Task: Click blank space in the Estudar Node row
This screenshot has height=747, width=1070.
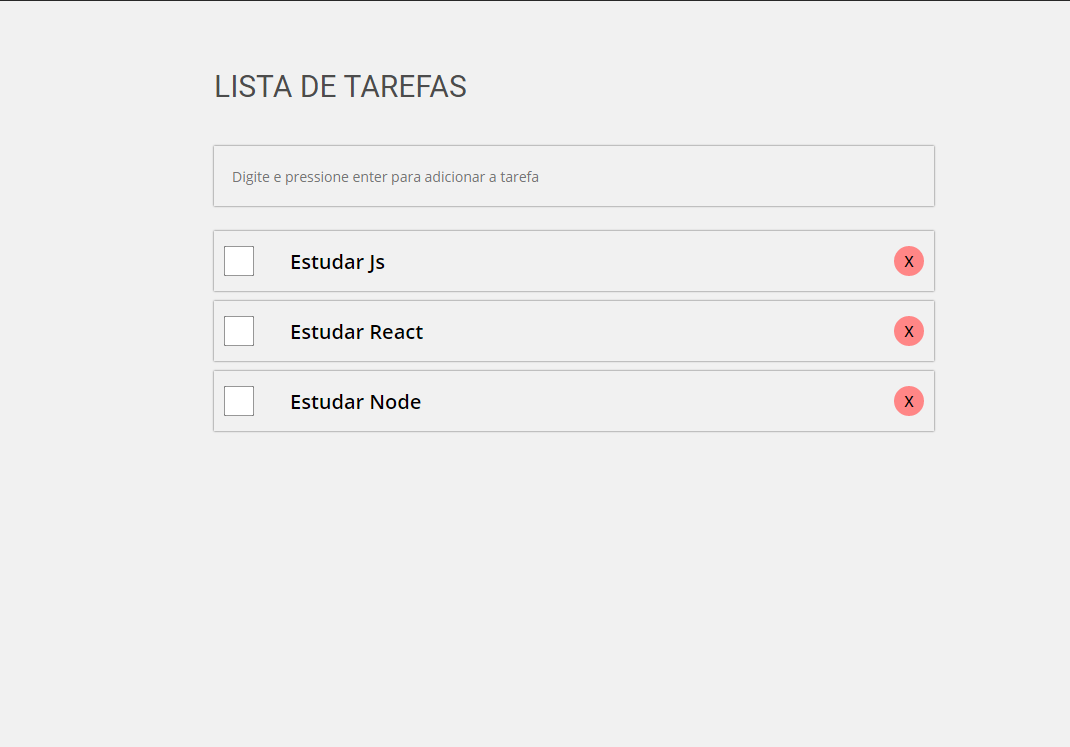Action: pos(655,401)
